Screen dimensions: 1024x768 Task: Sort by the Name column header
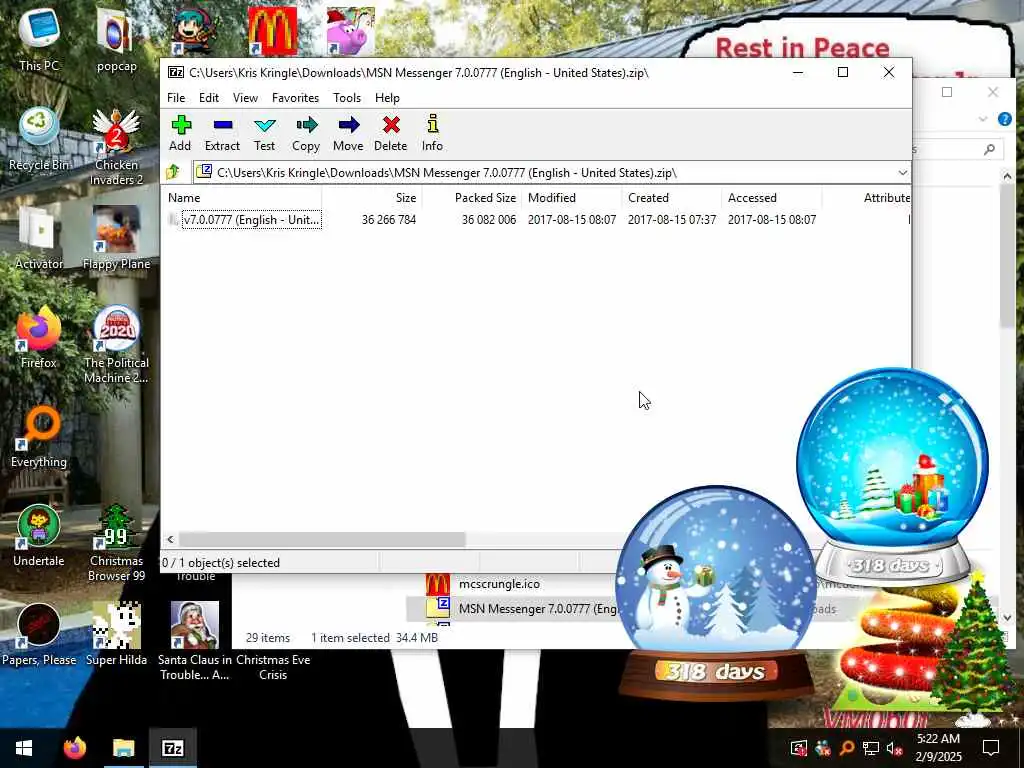[x=242, y=198]
